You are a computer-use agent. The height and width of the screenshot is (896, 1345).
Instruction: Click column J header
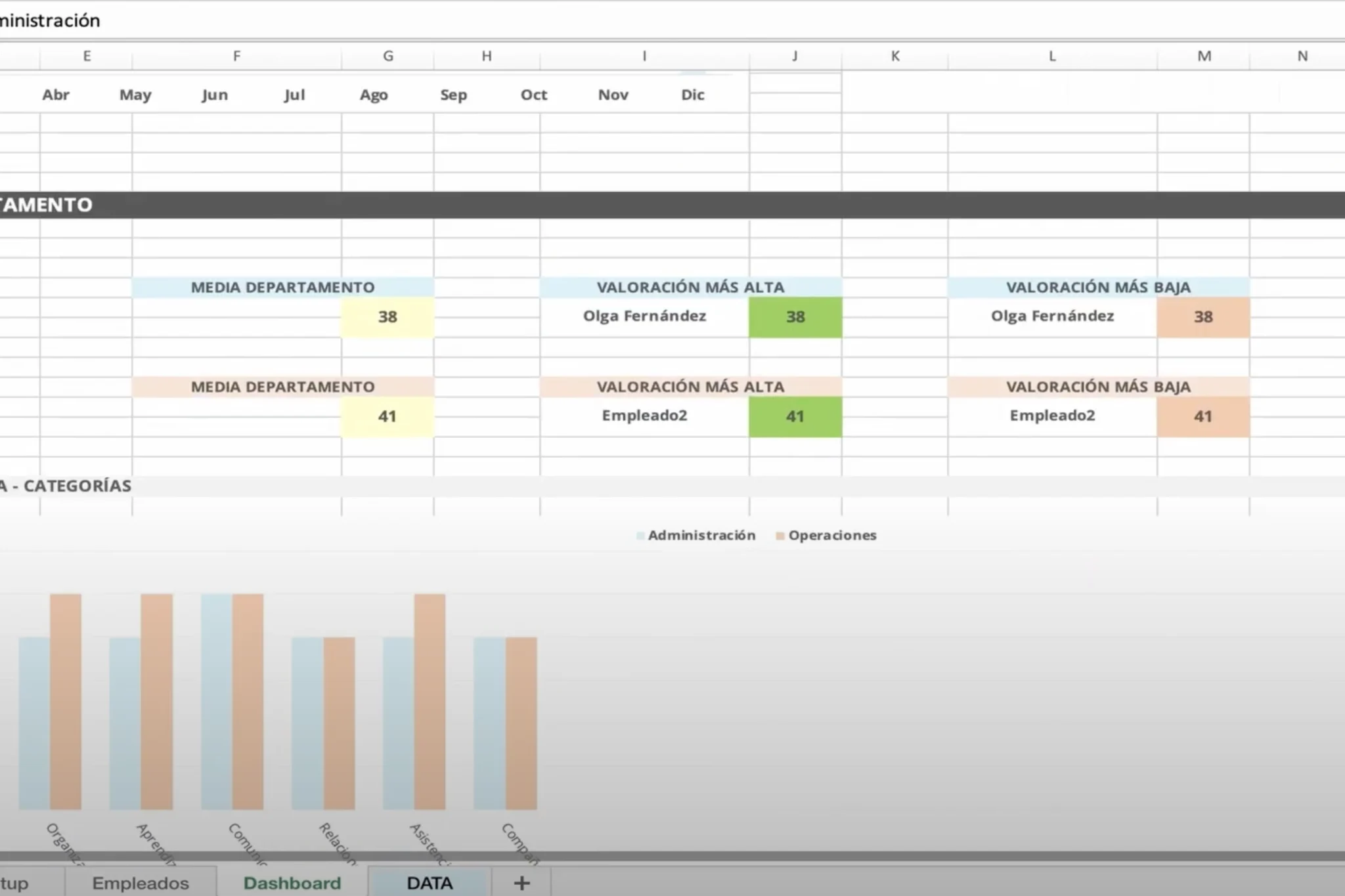tap(795, 56)
